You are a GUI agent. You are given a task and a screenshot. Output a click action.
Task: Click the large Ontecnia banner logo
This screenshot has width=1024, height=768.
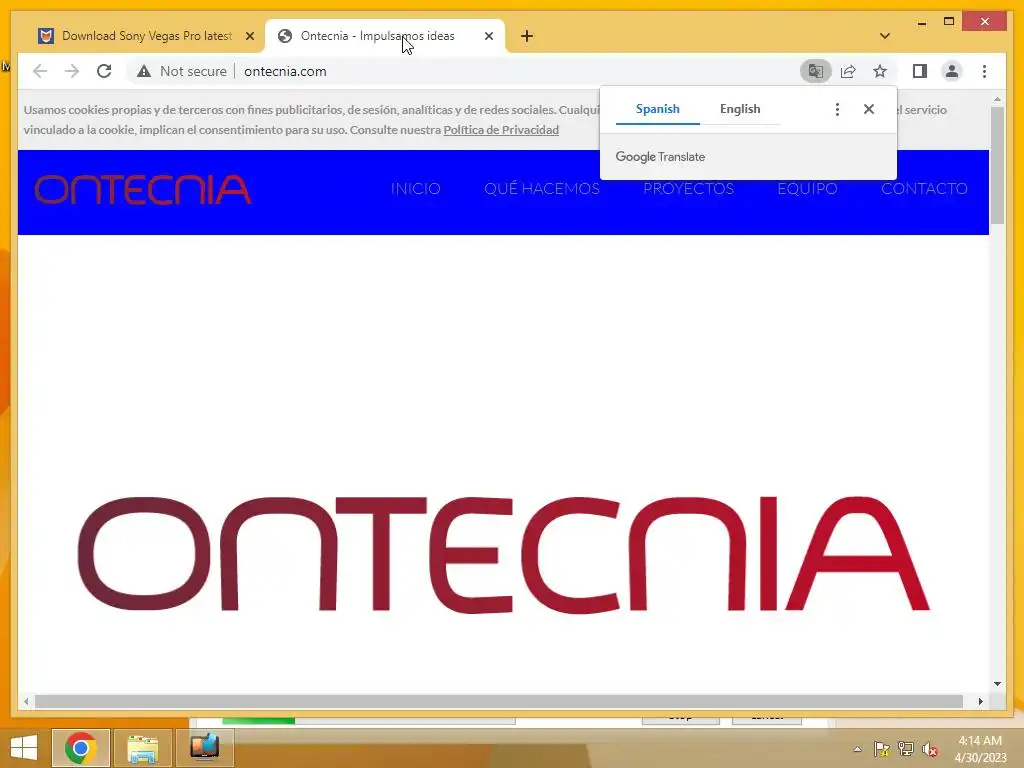504,554
